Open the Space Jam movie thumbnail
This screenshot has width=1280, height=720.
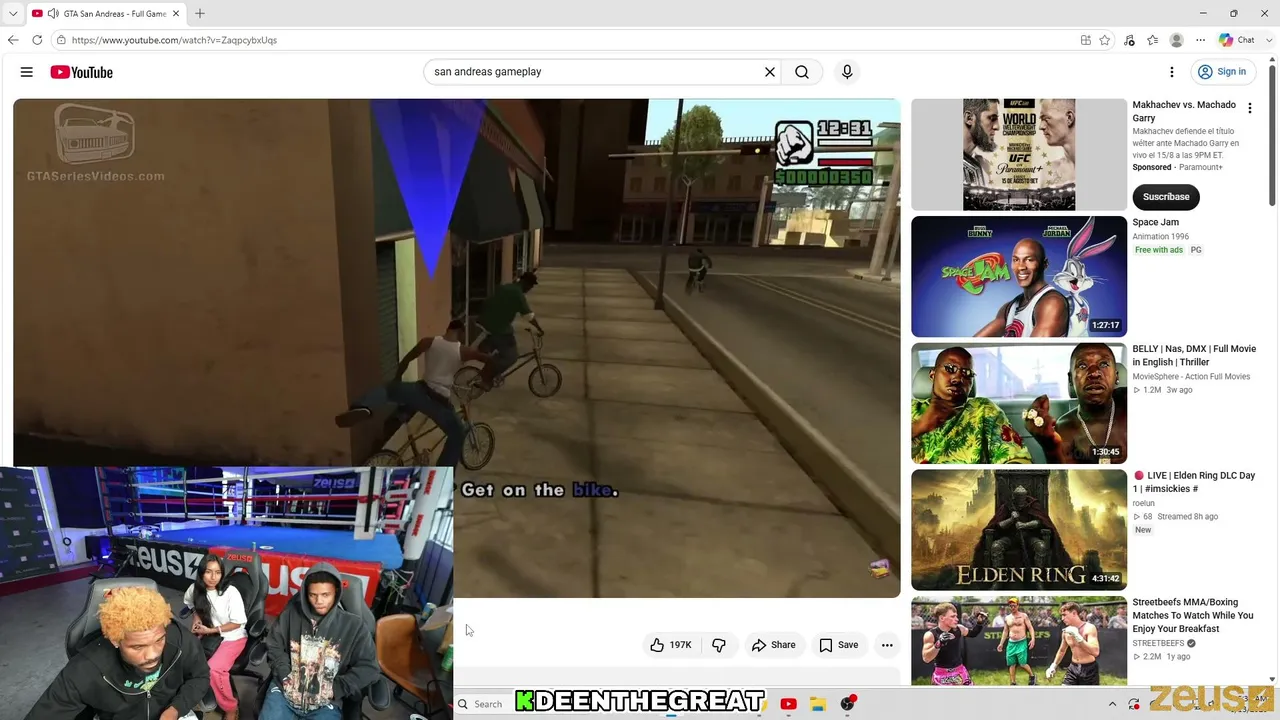click(1019, 277)
